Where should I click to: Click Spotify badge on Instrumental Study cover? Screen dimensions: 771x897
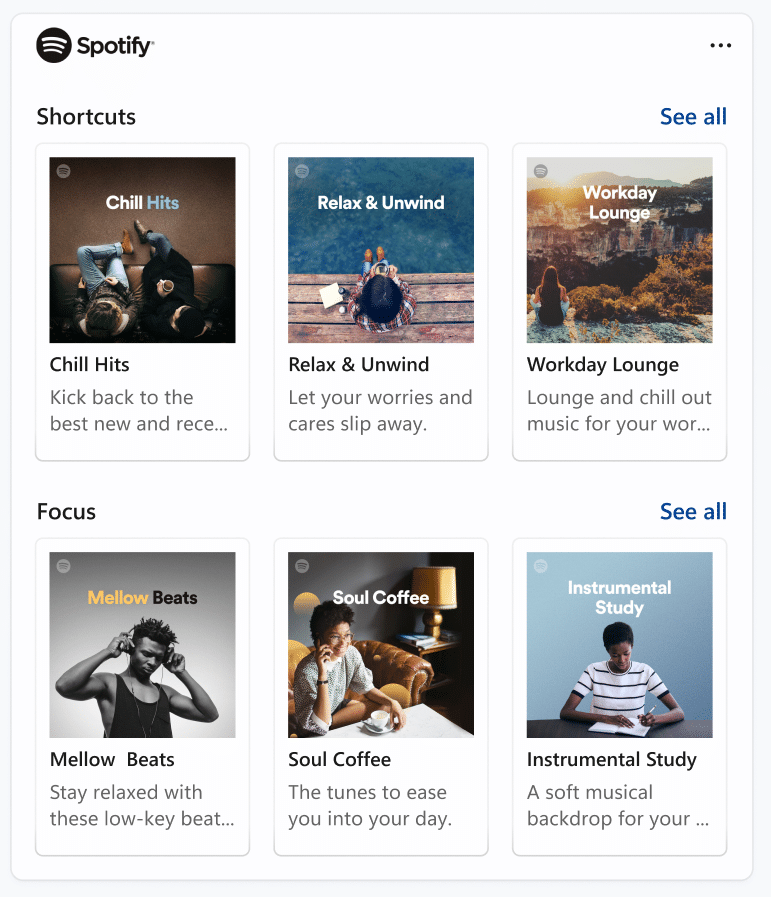(x=541, y=566)
